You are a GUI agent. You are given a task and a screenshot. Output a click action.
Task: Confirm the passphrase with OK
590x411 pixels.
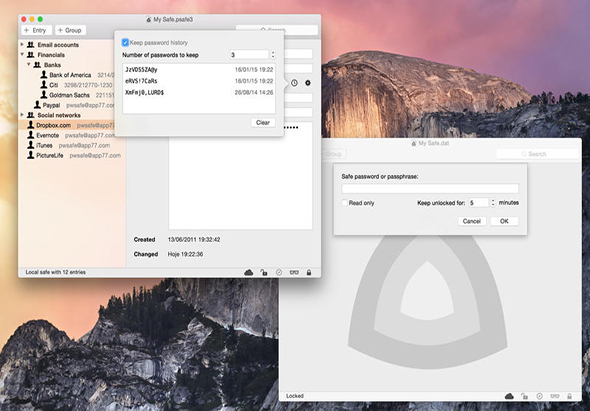(x=504, y=221)
